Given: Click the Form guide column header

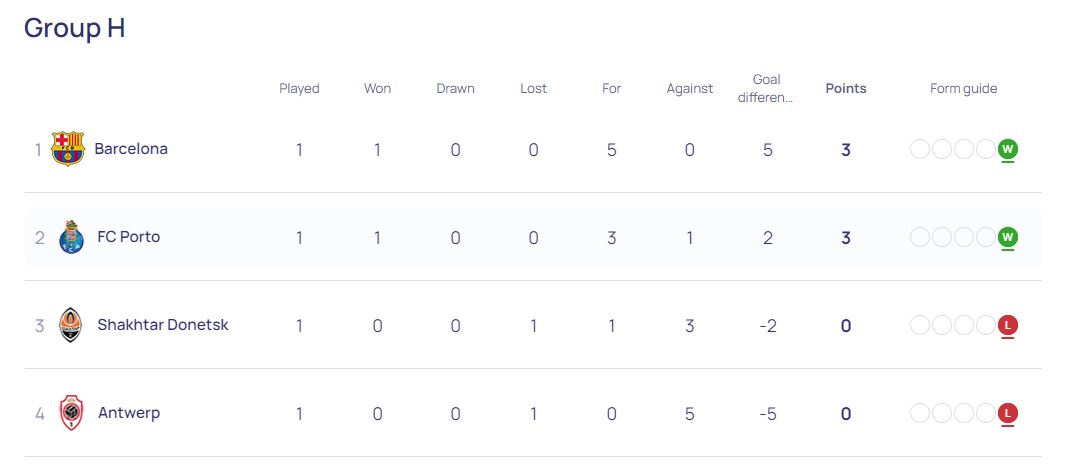Looking at the screenshot, I should pyautogui.click(x=964, y=88).
